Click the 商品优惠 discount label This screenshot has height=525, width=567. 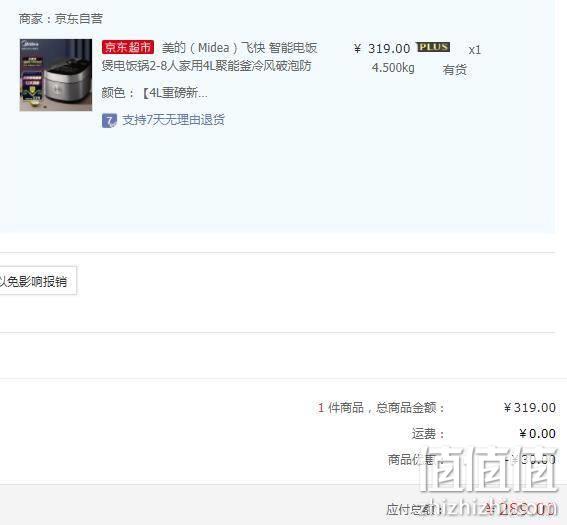coord(411,460)
